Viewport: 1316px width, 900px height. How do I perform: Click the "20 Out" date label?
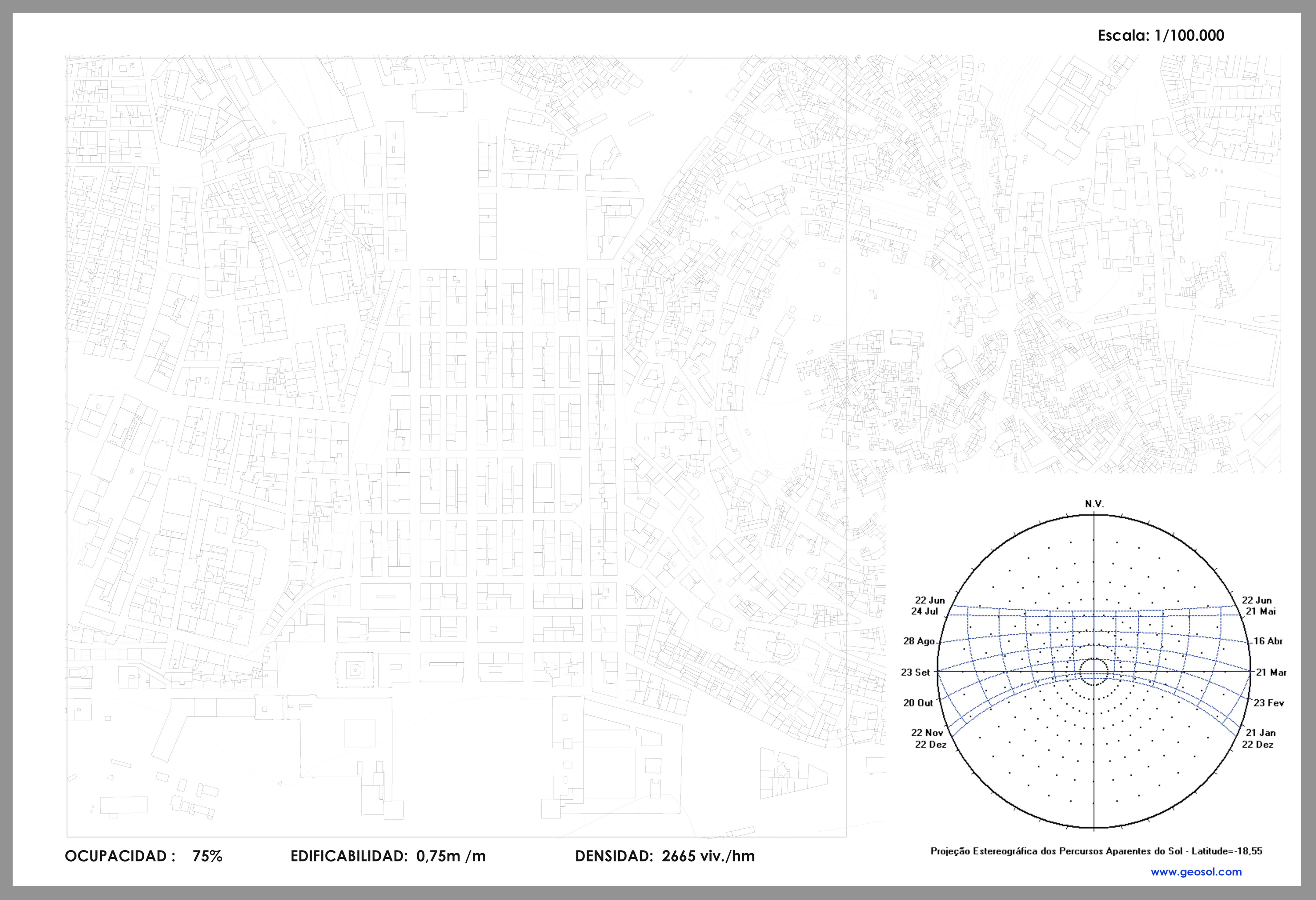pyautogui.click(x=918, y=703)
